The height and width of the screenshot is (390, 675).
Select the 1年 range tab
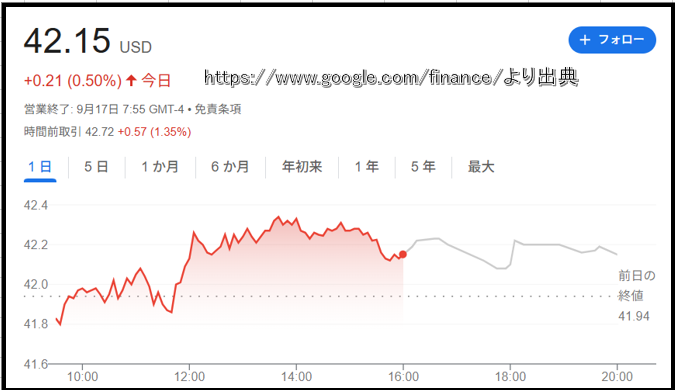[x=367, y=167]
